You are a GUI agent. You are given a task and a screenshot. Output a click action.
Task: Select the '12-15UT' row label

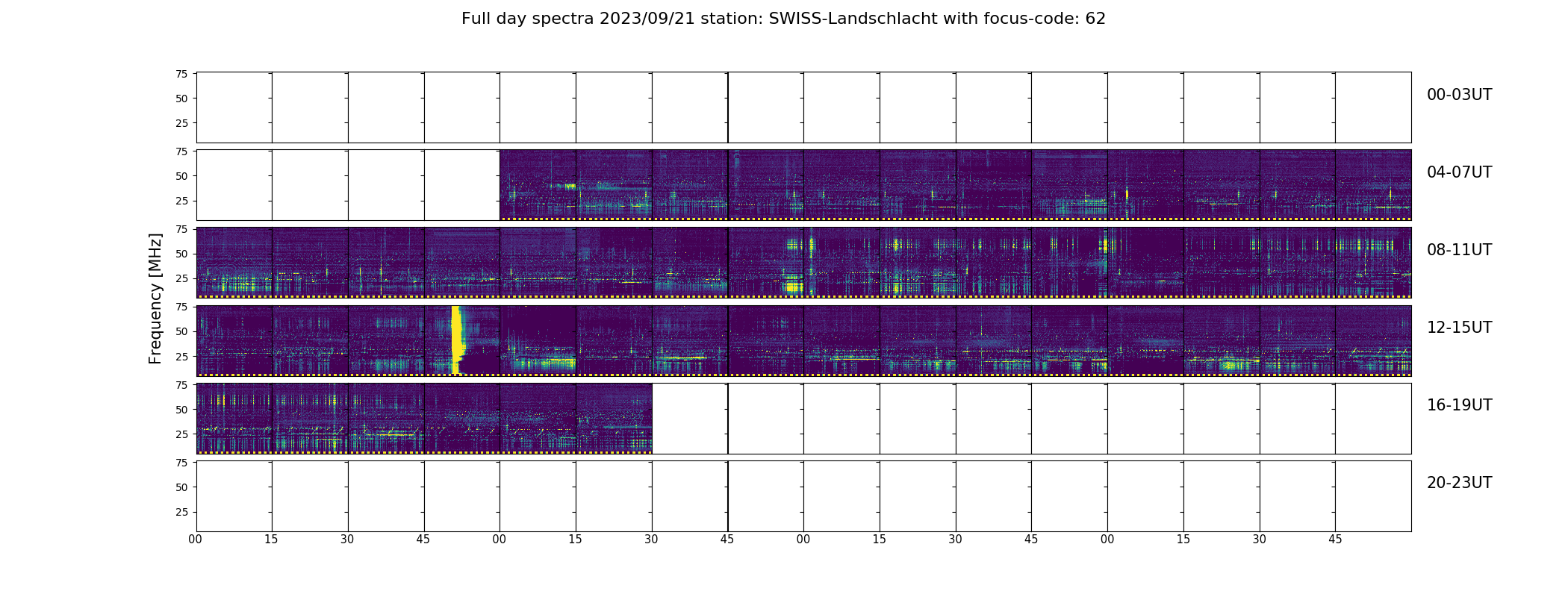click(x=1459, y=328)
